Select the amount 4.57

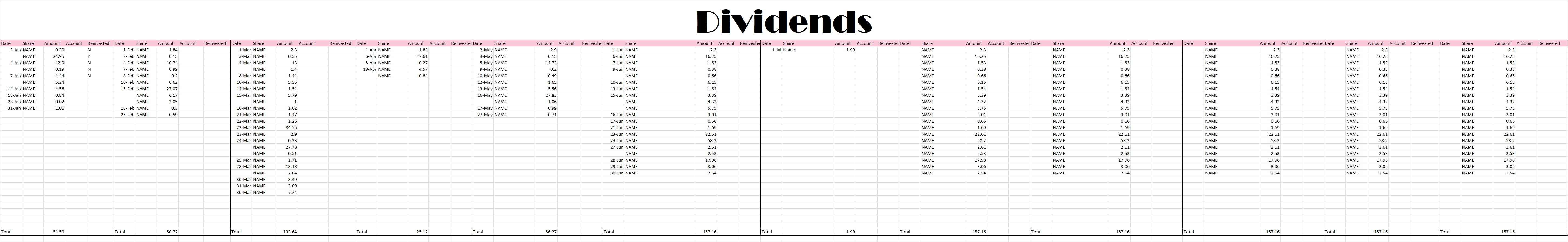418,69
